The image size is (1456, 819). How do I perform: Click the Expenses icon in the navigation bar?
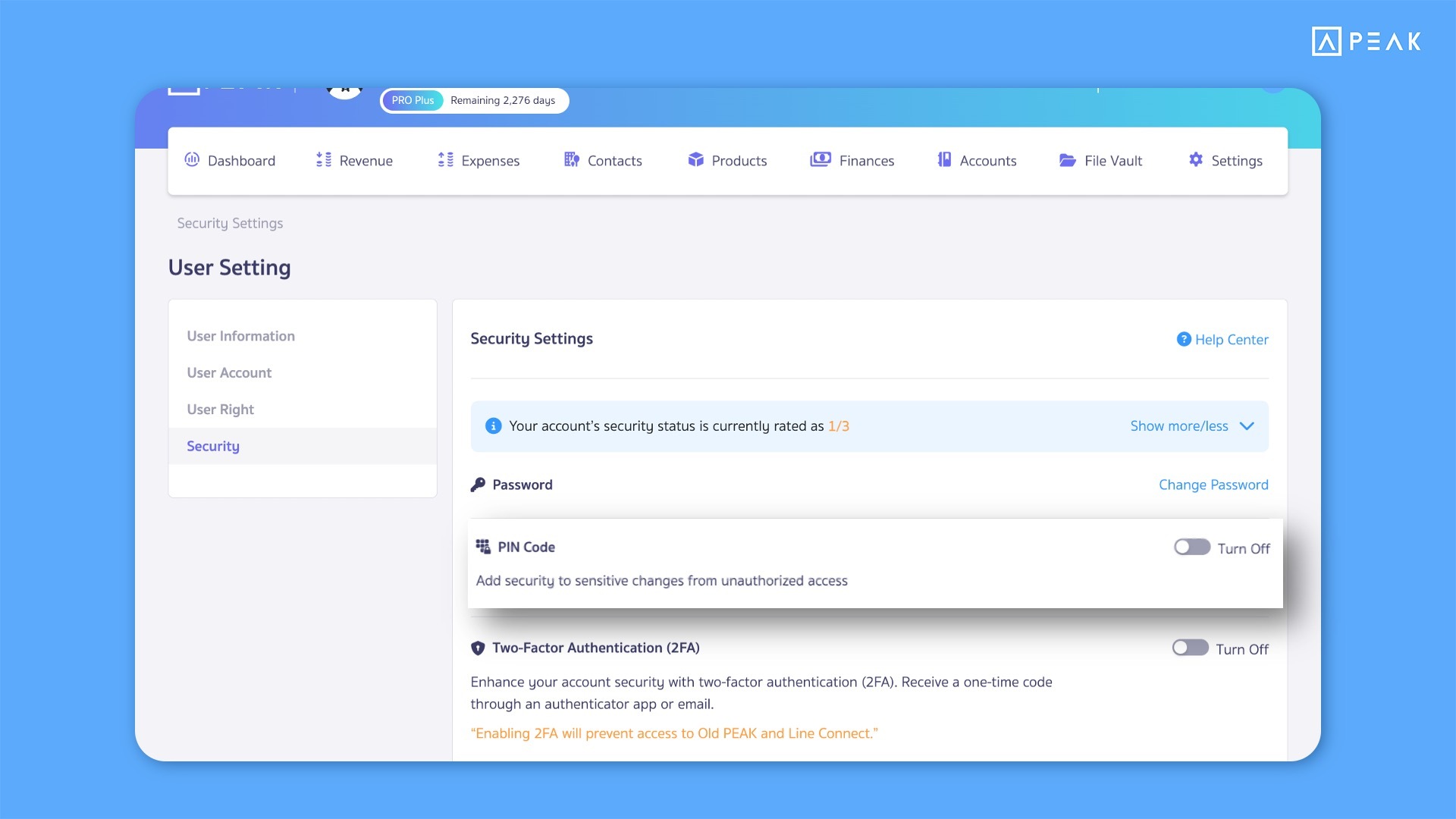click(x=446, y=160)
